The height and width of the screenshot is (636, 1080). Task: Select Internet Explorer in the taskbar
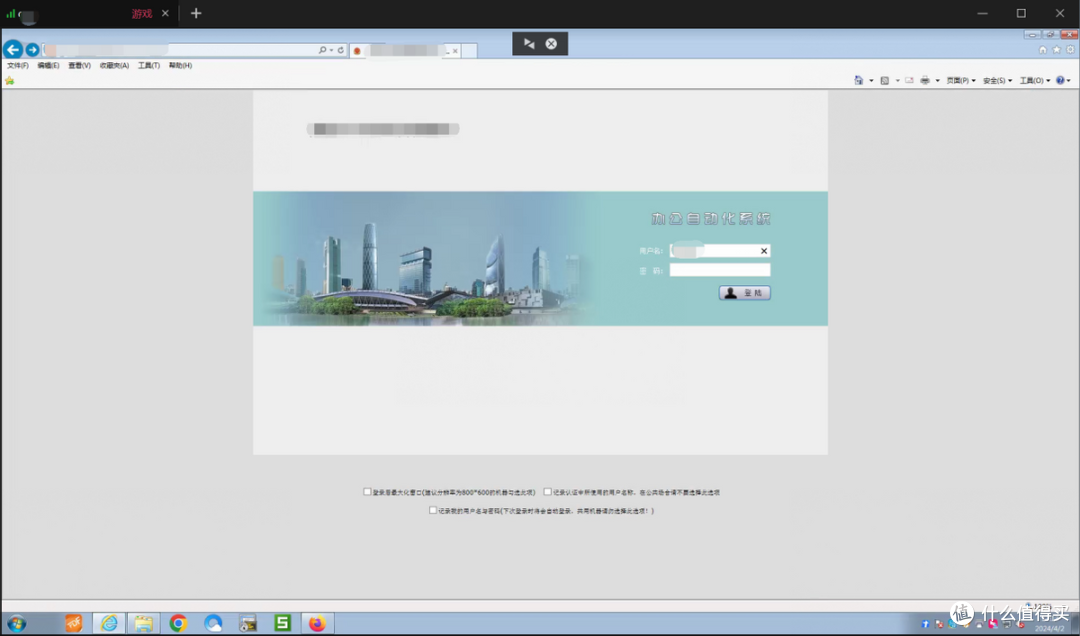point(109,624)
